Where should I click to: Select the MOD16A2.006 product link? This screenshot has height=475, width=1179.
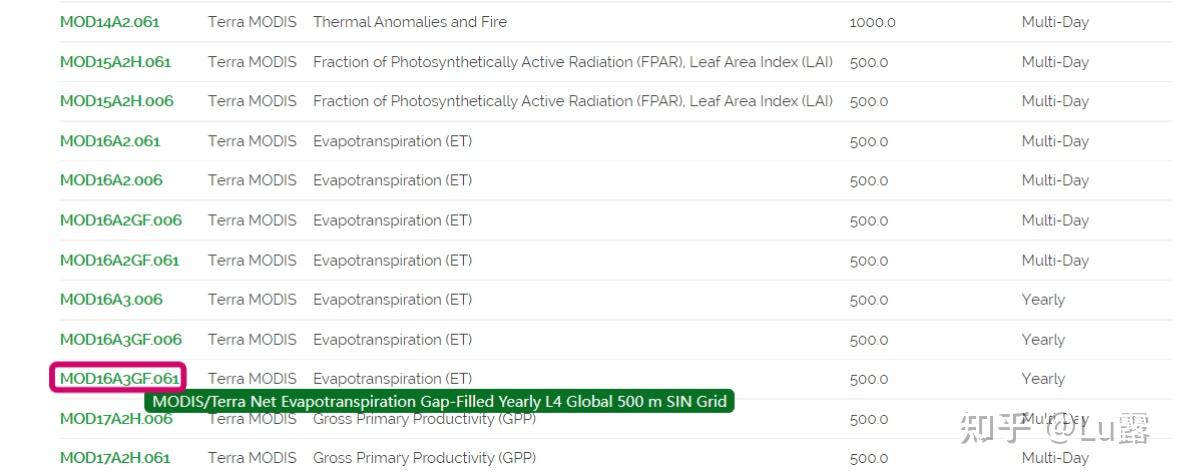pyautogui.click(x=110, y=181)
